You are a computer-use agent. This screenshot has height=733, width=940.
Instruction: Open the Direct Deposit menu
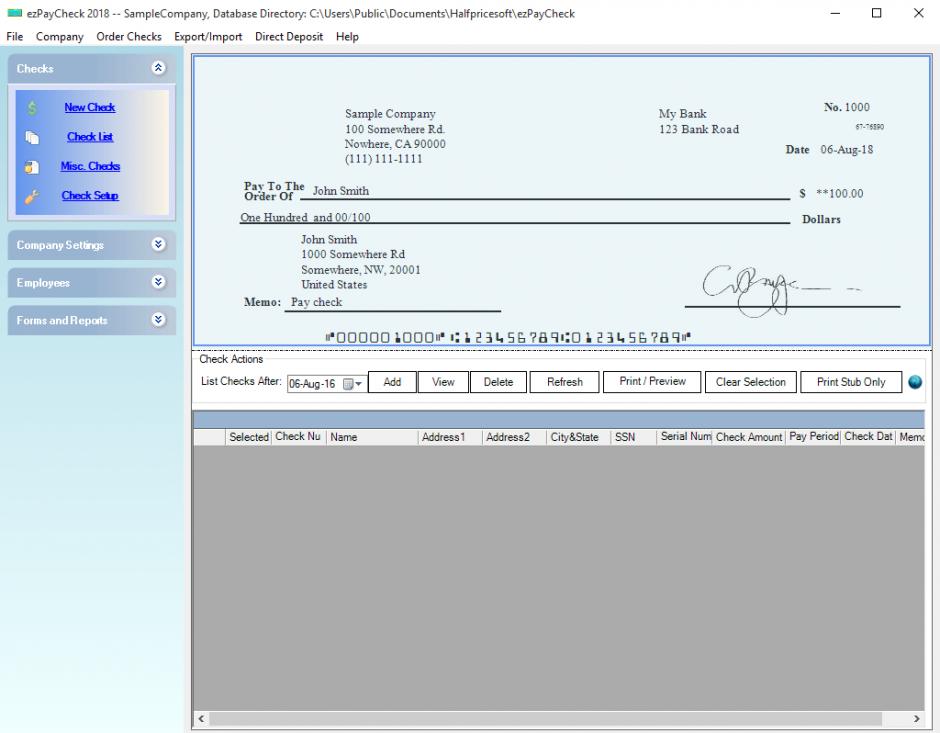[289, 37]
